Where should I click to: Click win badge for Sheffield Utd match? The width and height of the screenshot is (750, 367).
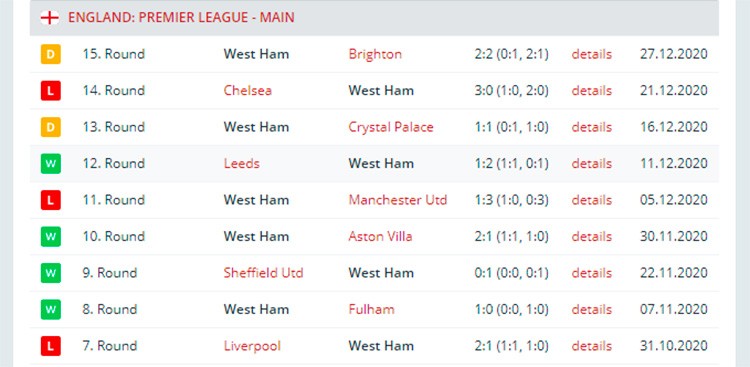pyautogui.click(x=51, y=273)
